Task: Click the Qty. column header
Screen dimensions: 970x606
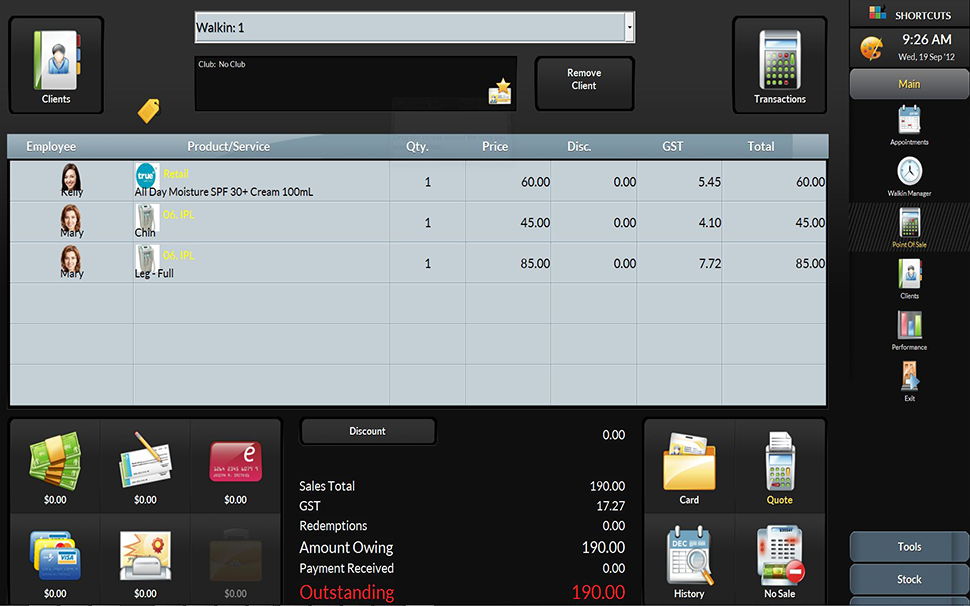Action: 418,147
